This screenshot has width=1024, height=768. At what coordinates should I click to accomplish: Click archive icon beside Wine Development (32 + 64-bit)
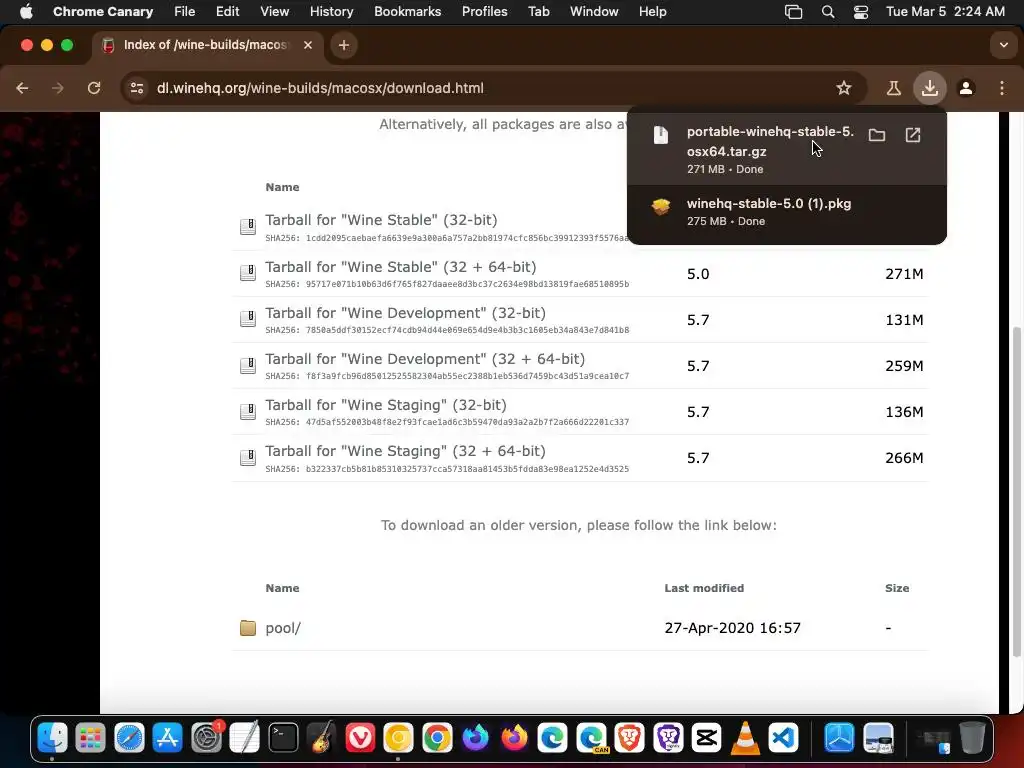tap(248, 366)
